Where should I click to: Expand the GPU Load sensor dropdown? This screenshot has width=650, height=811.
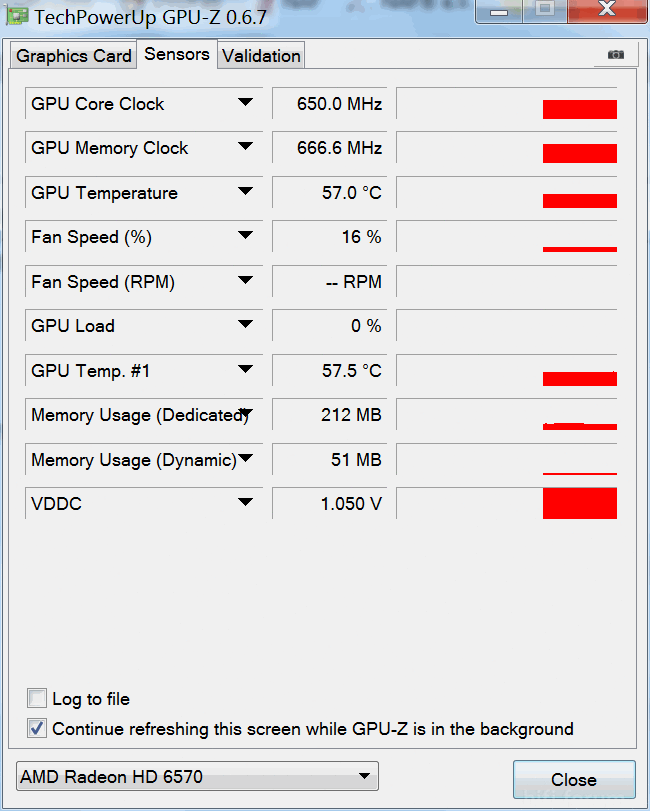tap(246, 324)
